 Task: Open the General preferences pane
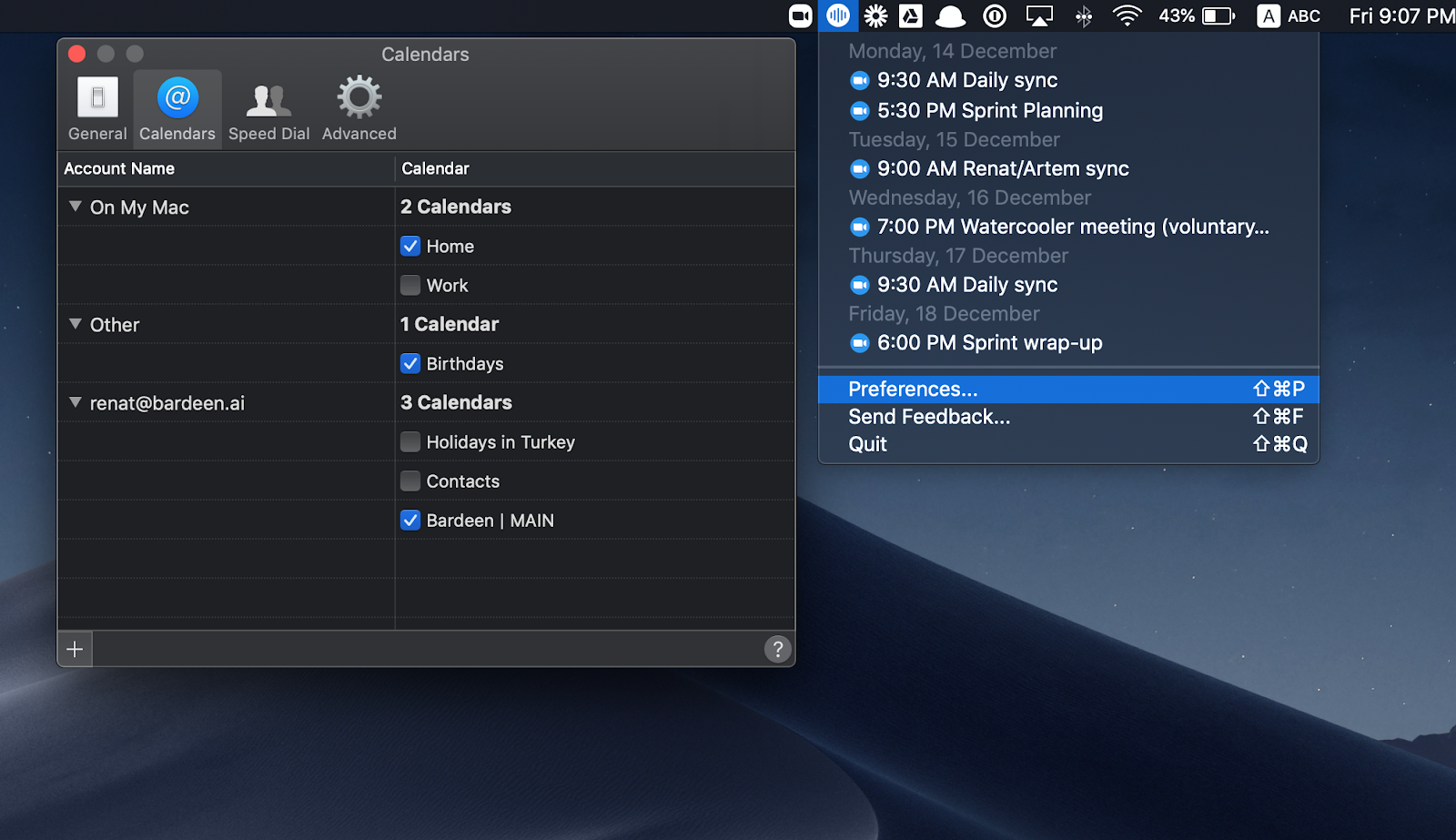[97, 108]
